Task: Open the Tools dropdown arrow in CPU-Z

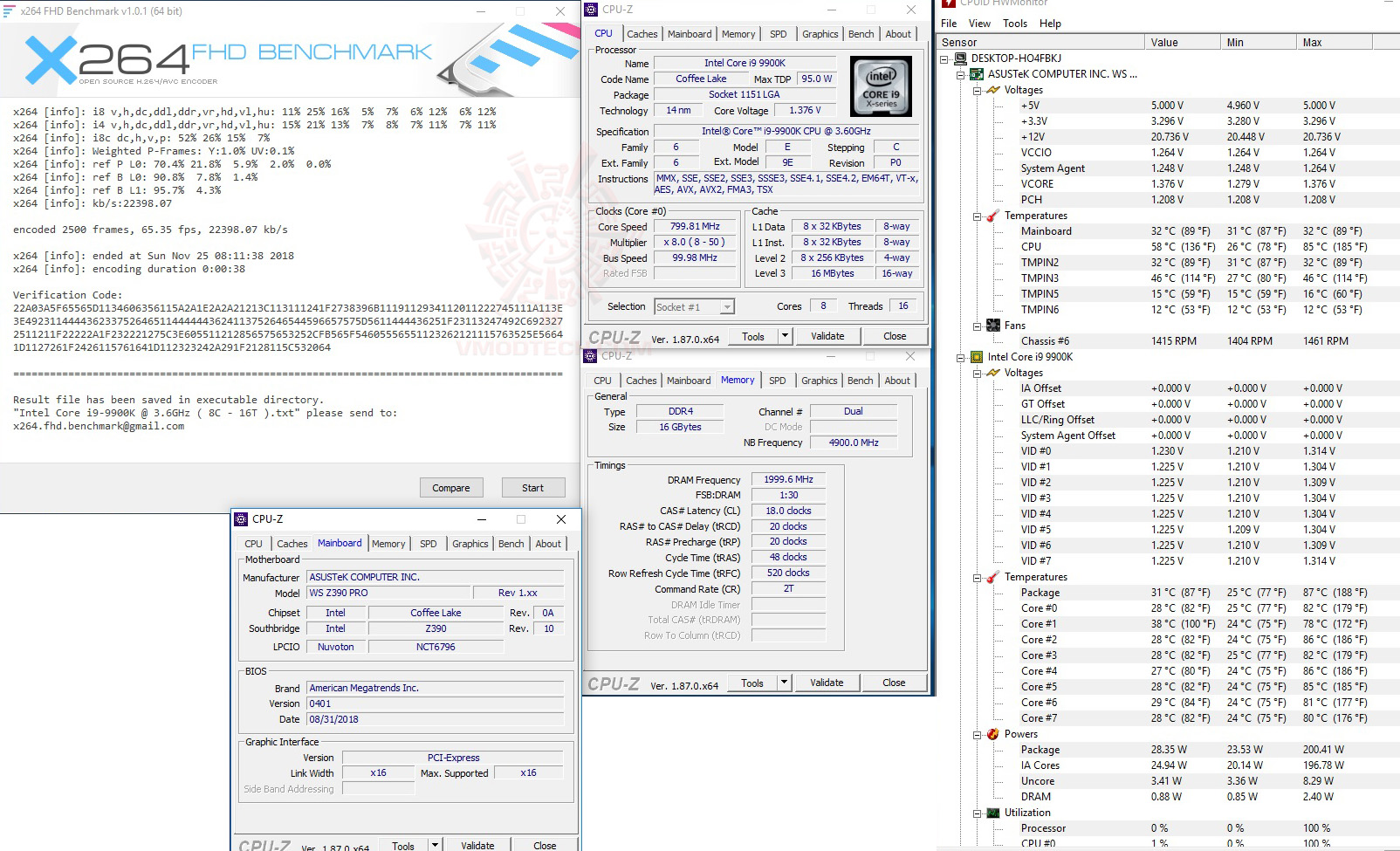Action: [784, 336]
